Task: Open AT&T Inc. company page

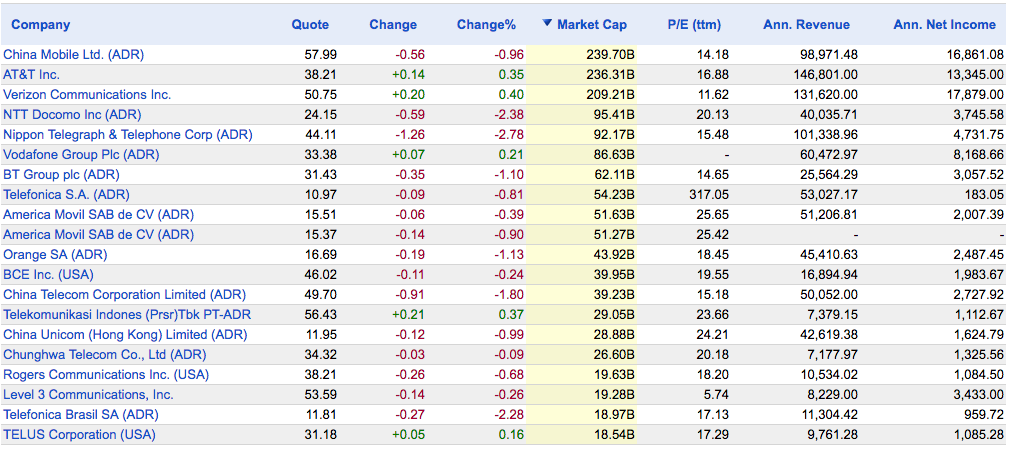Action: point(31,75)
